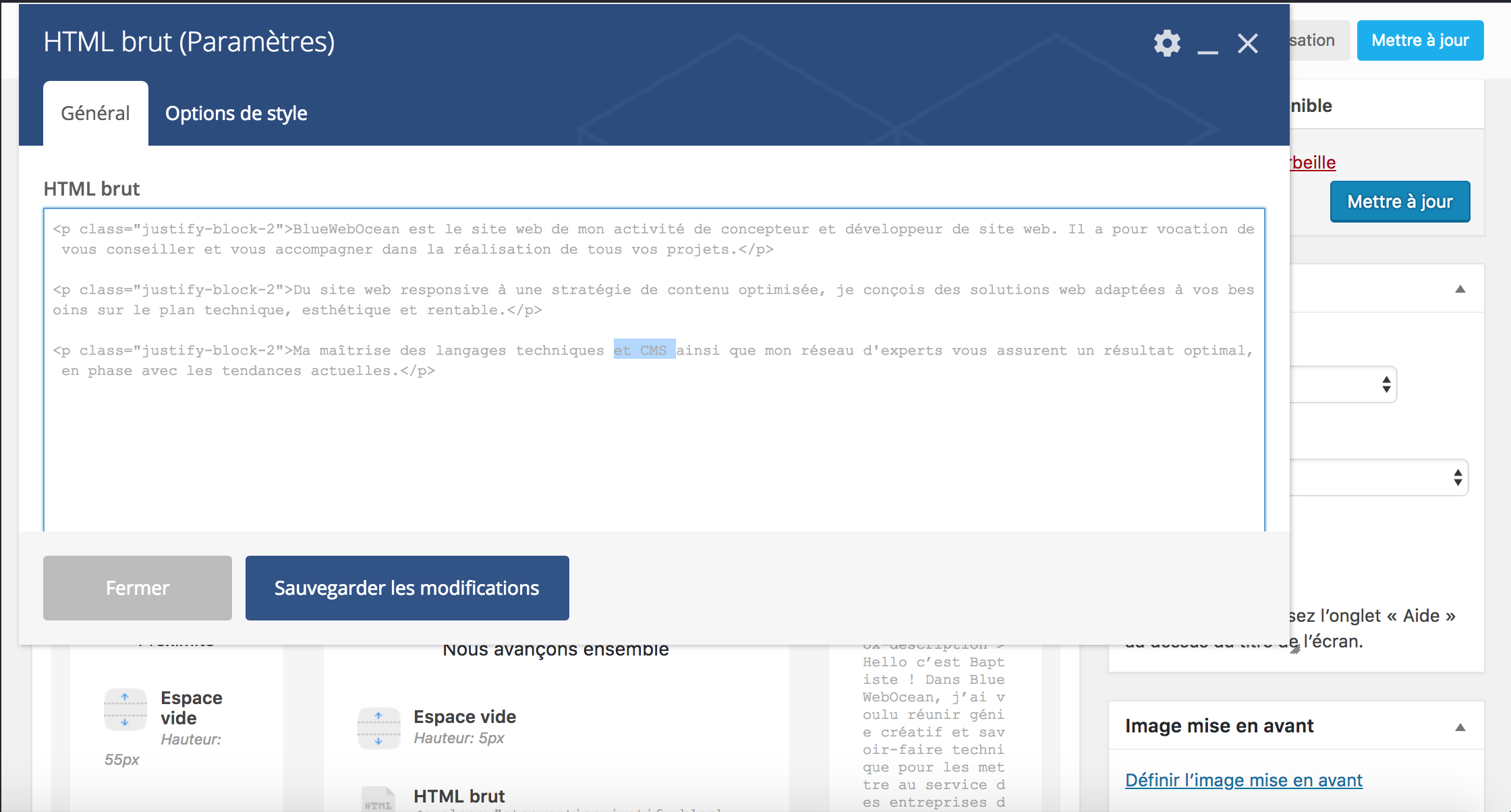Open the Options de style tab
Viewport: 1511px width, 812px height.
click(x=236, y=113)
